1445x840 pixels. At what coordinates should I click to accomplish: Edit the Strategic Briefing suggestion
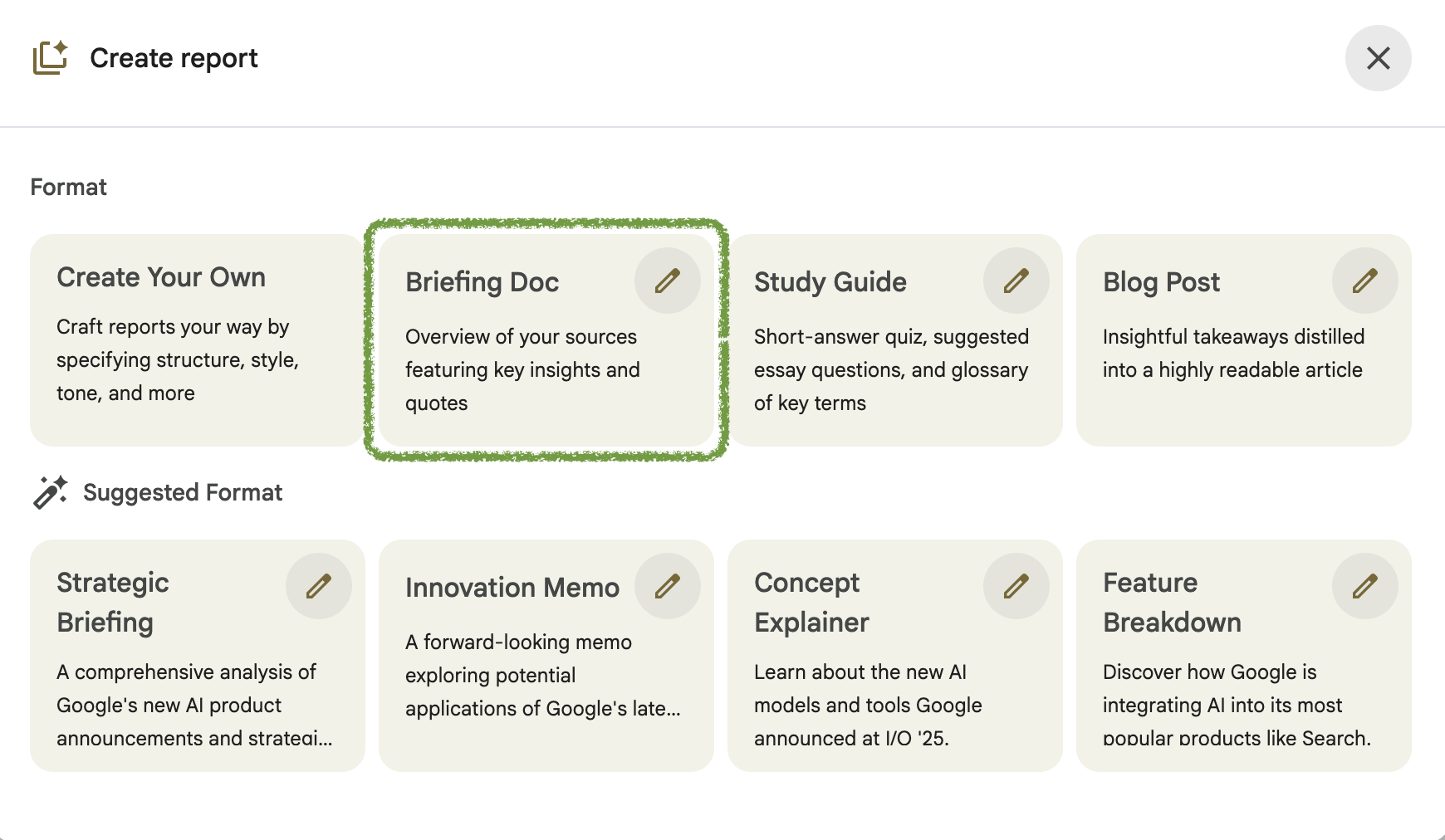[x=318, y=586]
